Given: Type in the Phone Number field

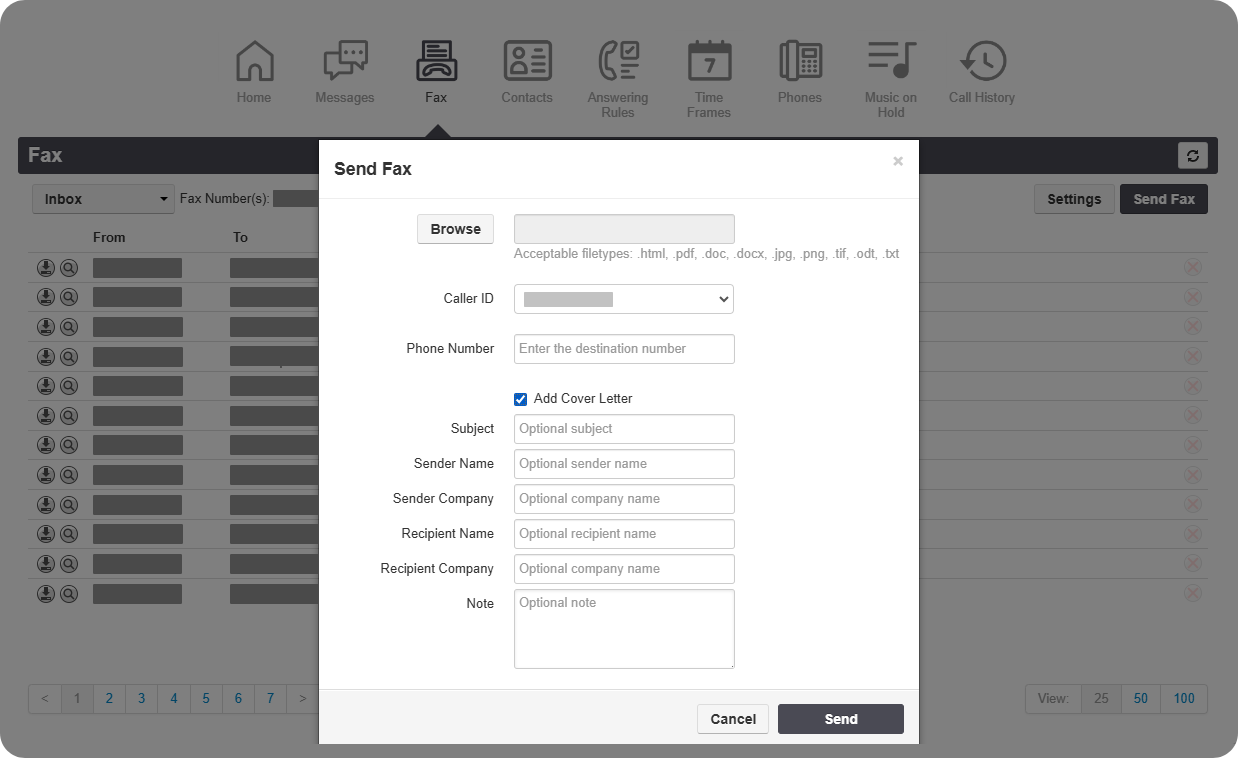Looking at the screenshot, I should point(623,348).
